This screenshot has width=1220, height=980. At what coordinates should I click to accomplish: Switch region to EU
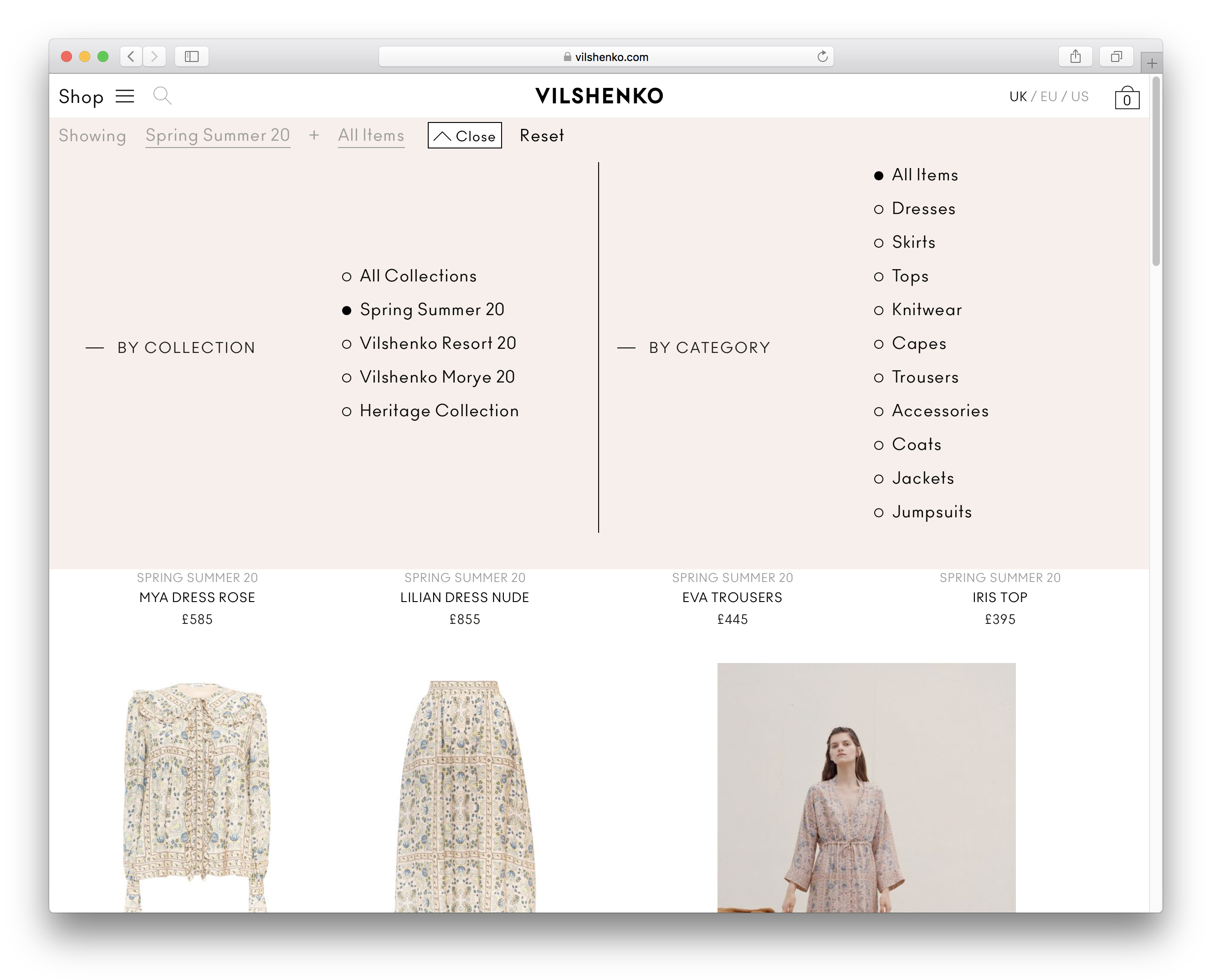tap(1048, 97)
